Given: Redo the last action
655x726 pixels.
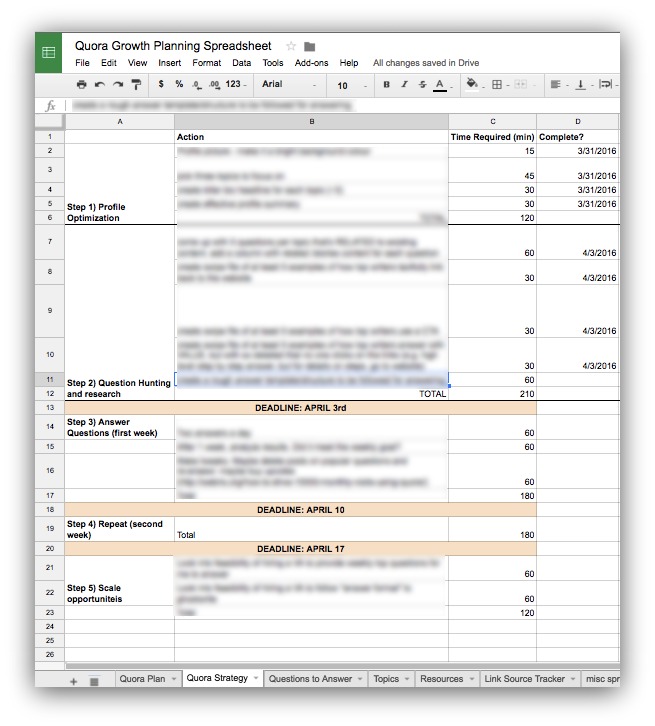Looking at the screenshot, I should tap(118, 84).
